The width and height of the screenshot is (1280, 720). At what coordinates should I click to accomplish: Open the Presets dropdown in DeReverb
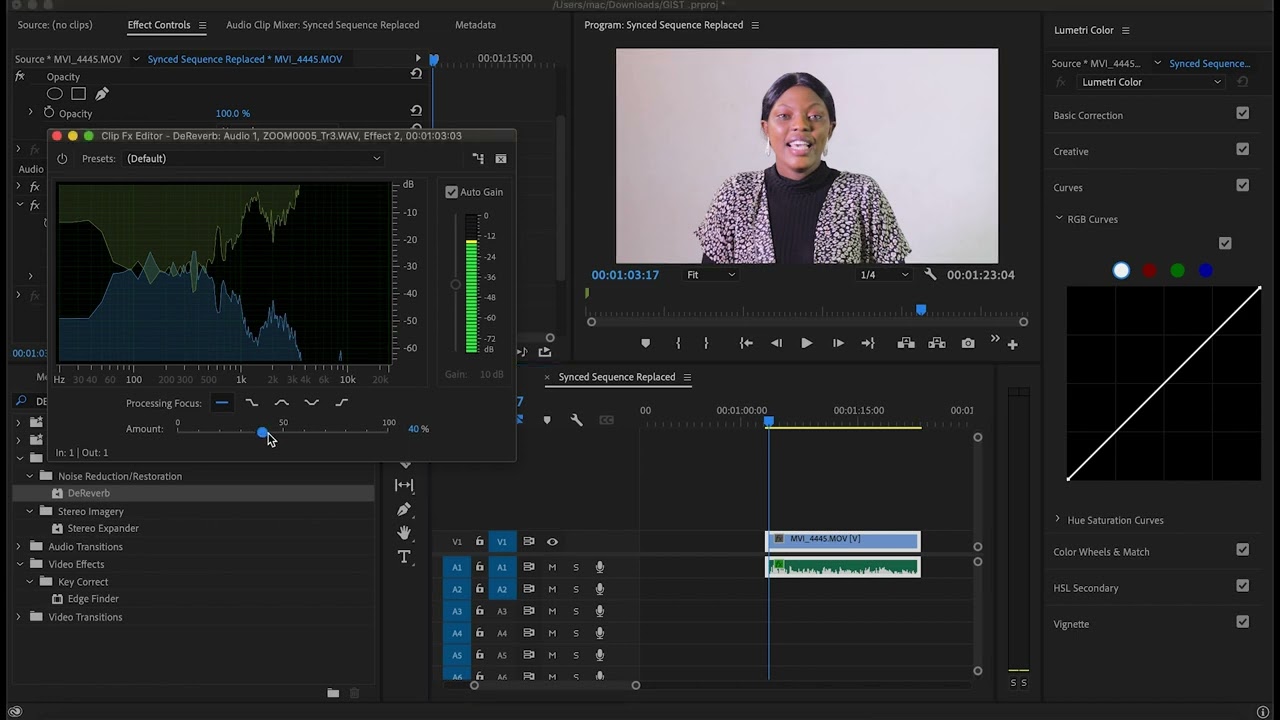pyautogui.click(x=254, y=158)
